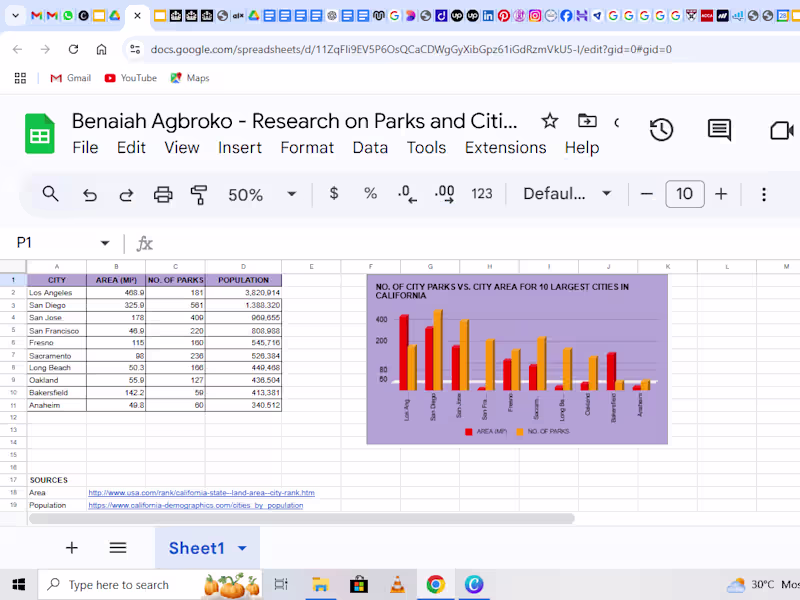Select the parks vs area bar chart
Image resolution: width=800 pixels, height=600 pixels.
coord(517,359)
